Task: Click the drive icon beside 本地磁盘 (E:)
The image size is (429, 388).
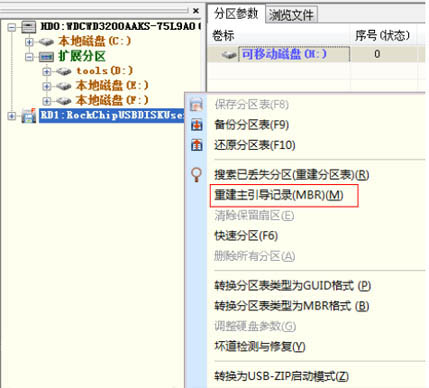Action: pyautogui.click(x=63, y=86)
